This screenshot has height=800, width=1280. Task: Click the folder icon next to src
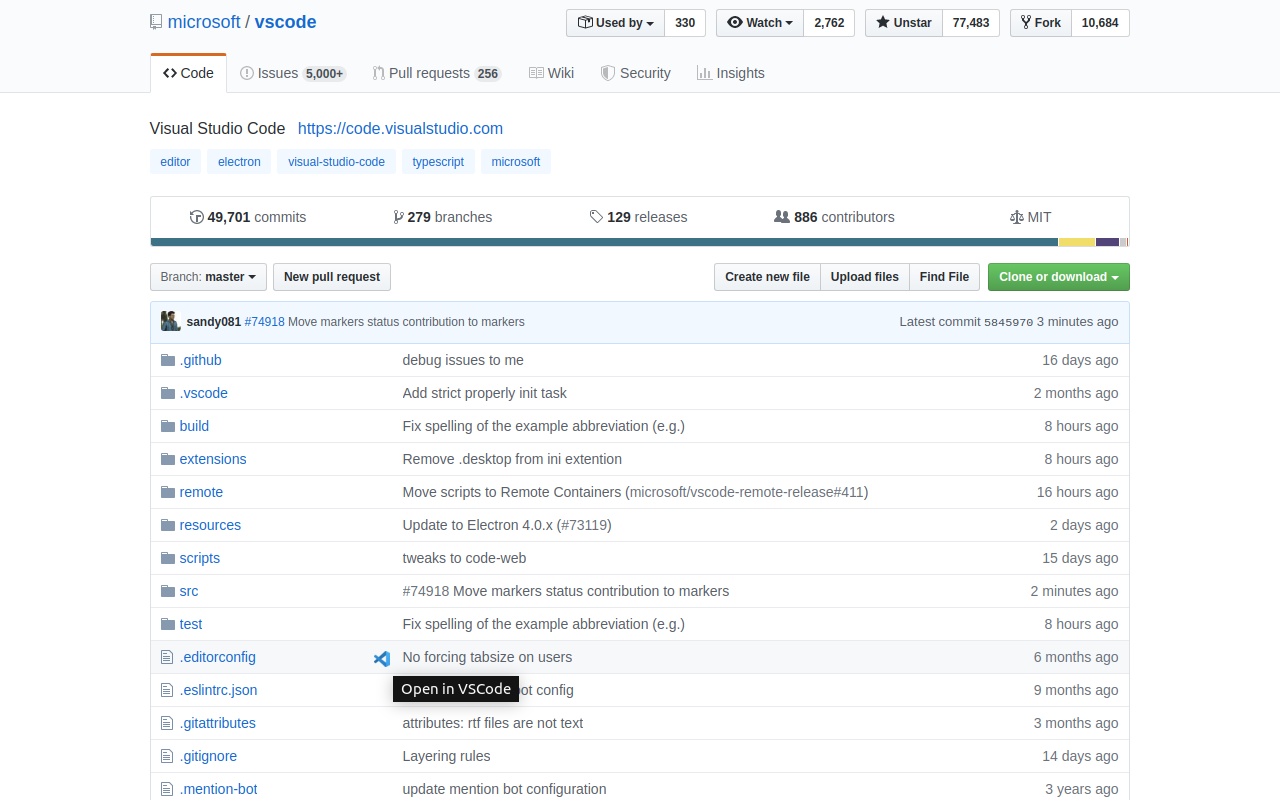coord(168,591)
